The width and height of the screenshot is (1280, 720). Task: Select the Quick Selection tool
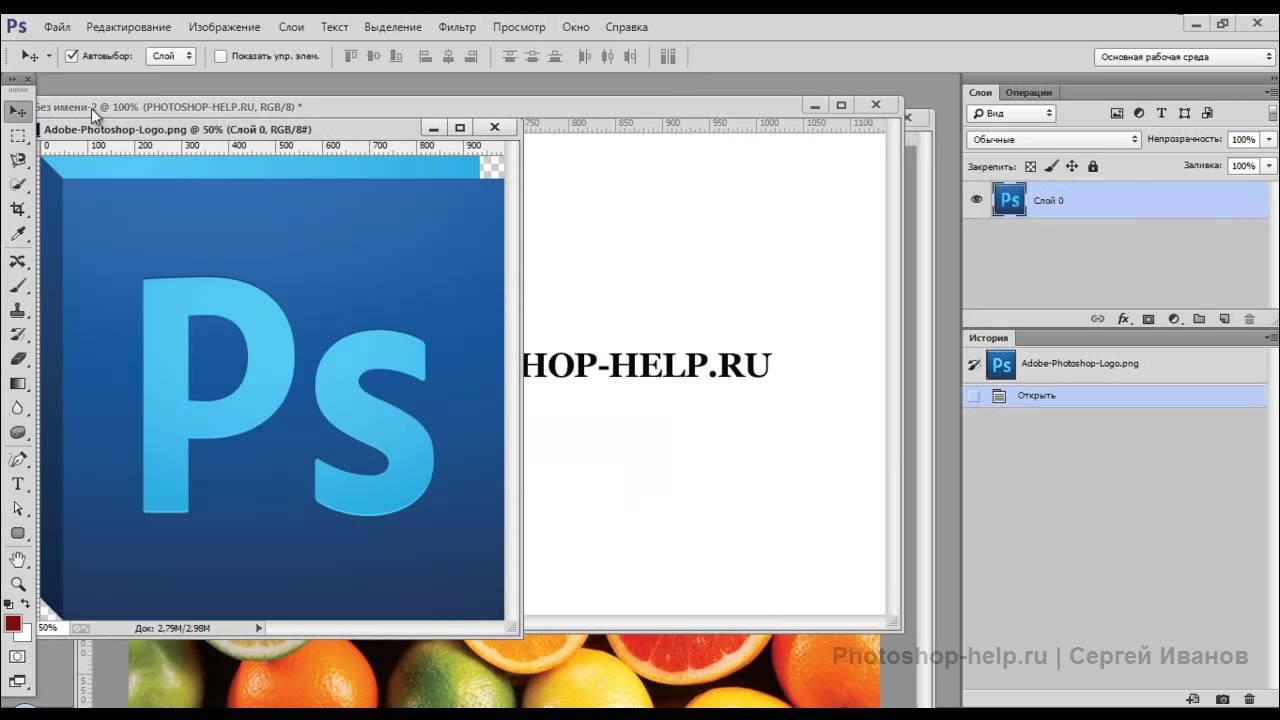pyautogui.click(x=18, y=184)
